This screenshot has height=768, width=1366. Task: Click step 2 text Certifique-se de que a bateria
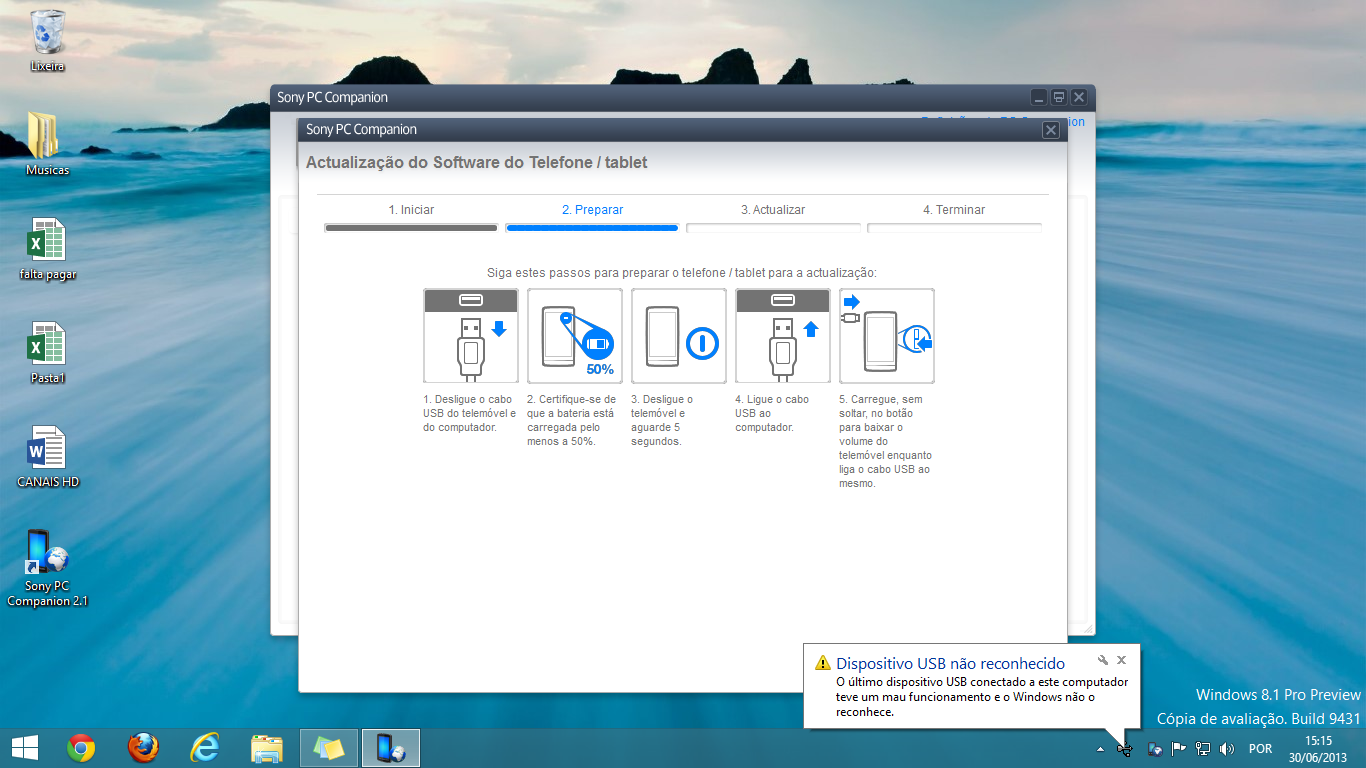point(572,420)
